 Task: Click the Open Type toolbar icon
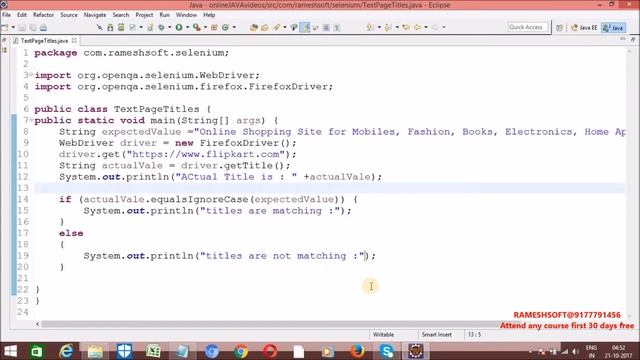(x=254, y=27)
